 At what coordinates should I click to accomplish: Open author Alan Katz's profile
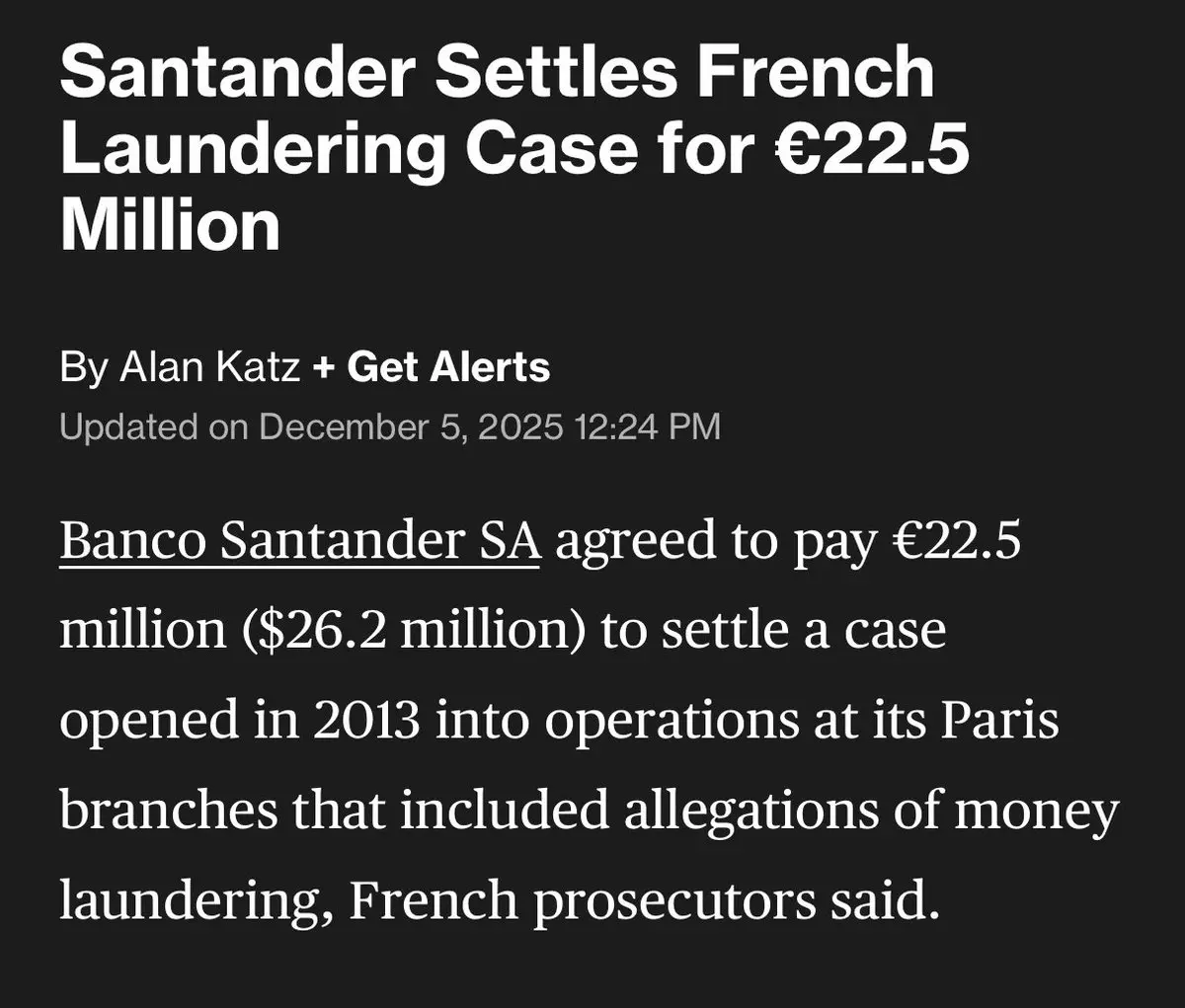click(x=210, y=367)
